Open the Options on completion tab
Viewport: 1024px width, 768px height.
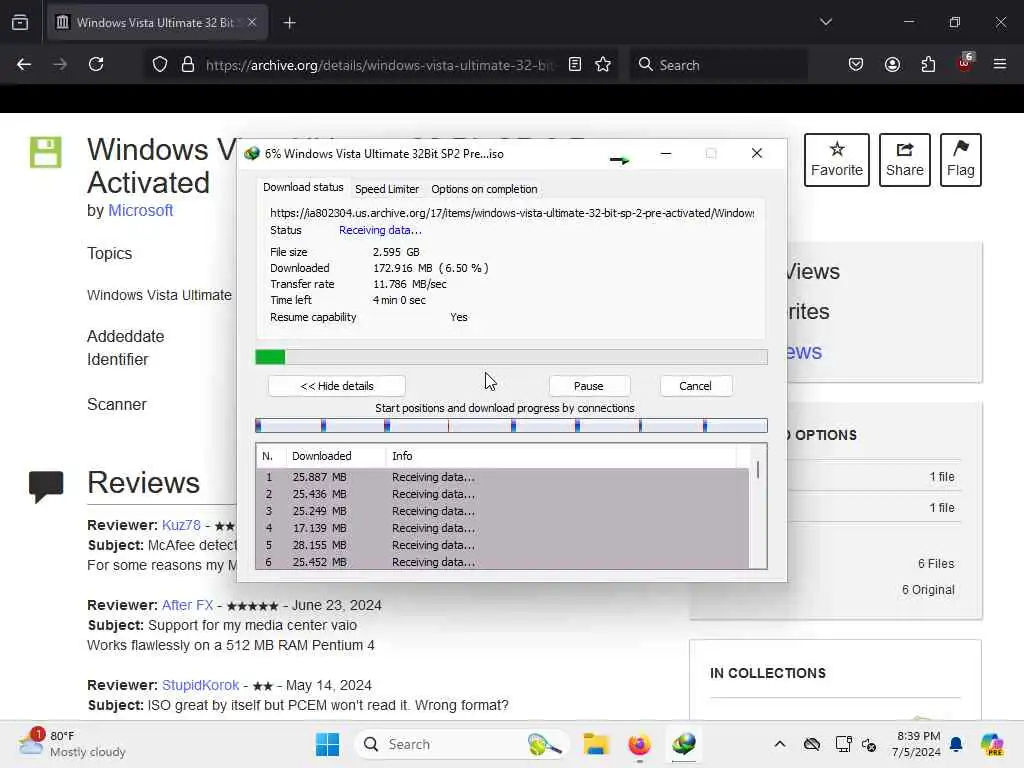click(x=484, y=189)
